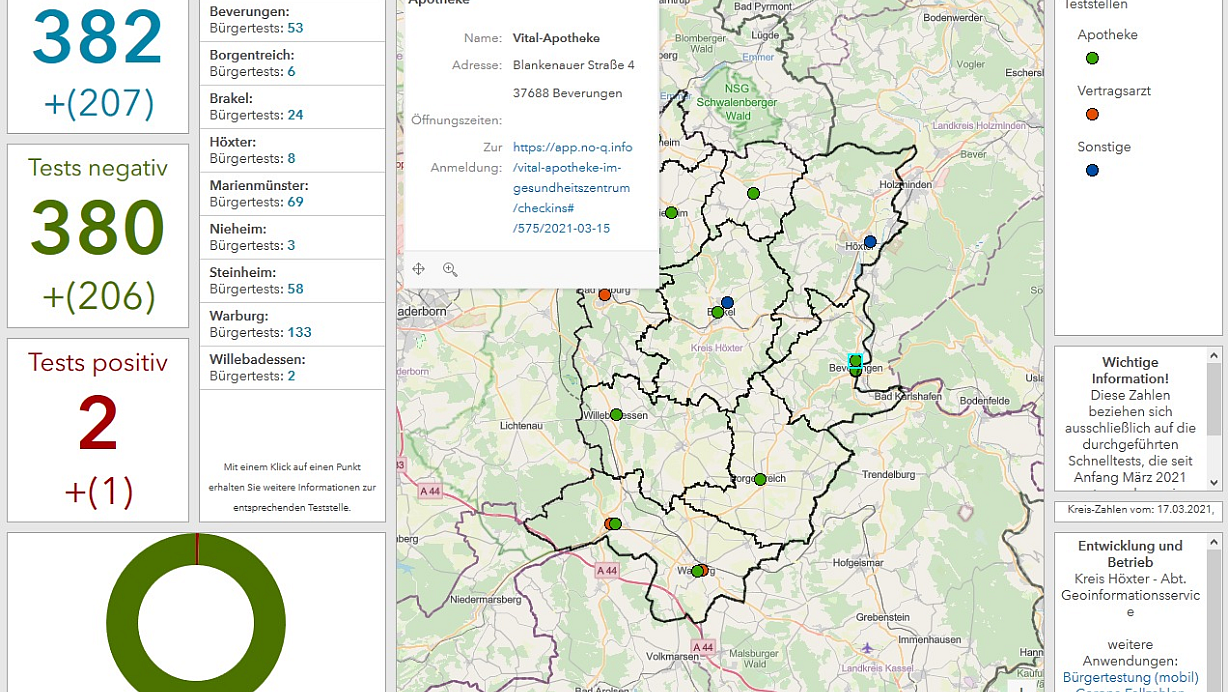This screenshot has width=1228, height=692.
Task: Click the zoom-to magnifier icon in the popup
Action: coord(450,269)
